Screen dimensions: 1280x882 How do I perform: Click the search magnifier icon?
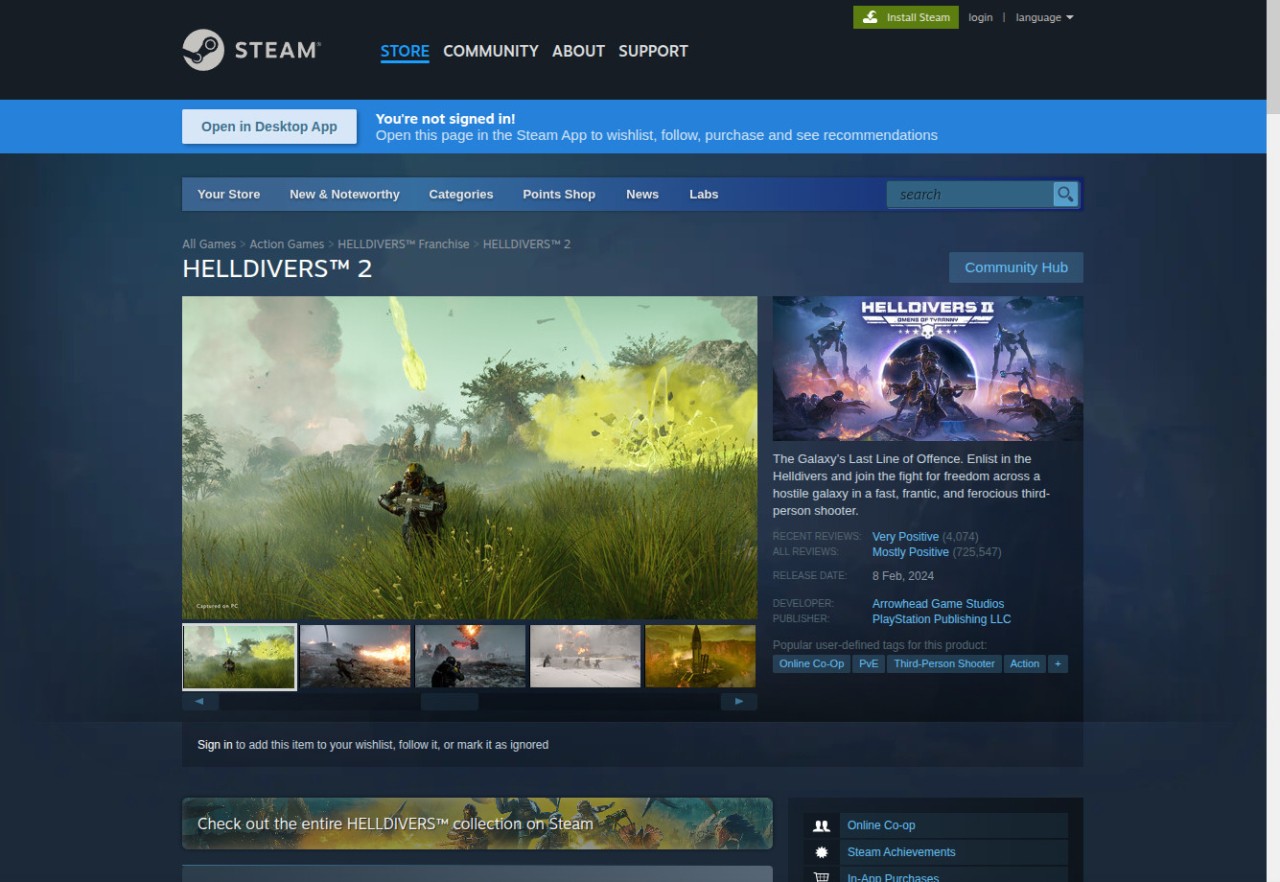(1066, 194)
